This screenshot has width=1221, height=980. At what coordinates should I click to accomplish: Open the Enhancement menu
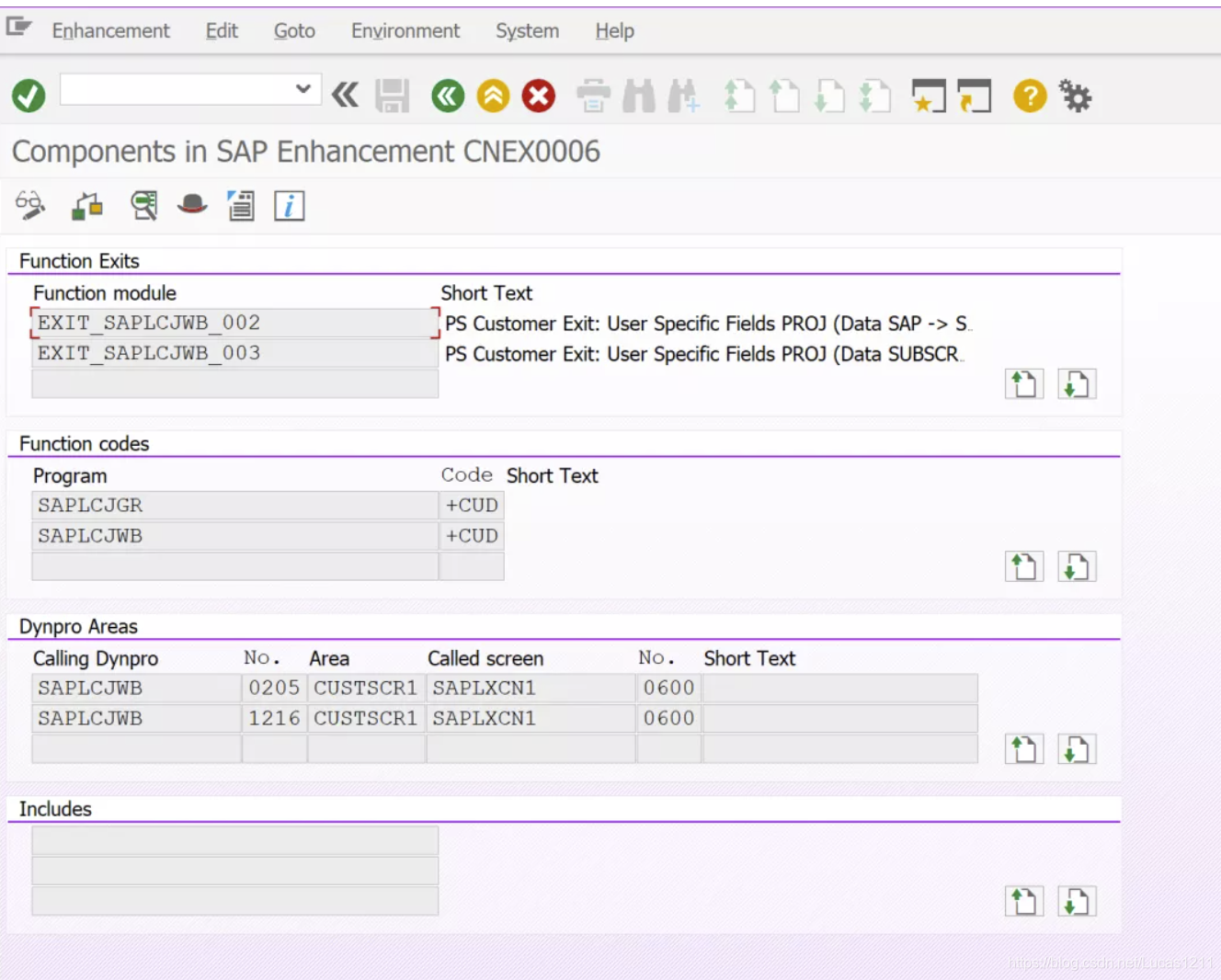(110, 31)
